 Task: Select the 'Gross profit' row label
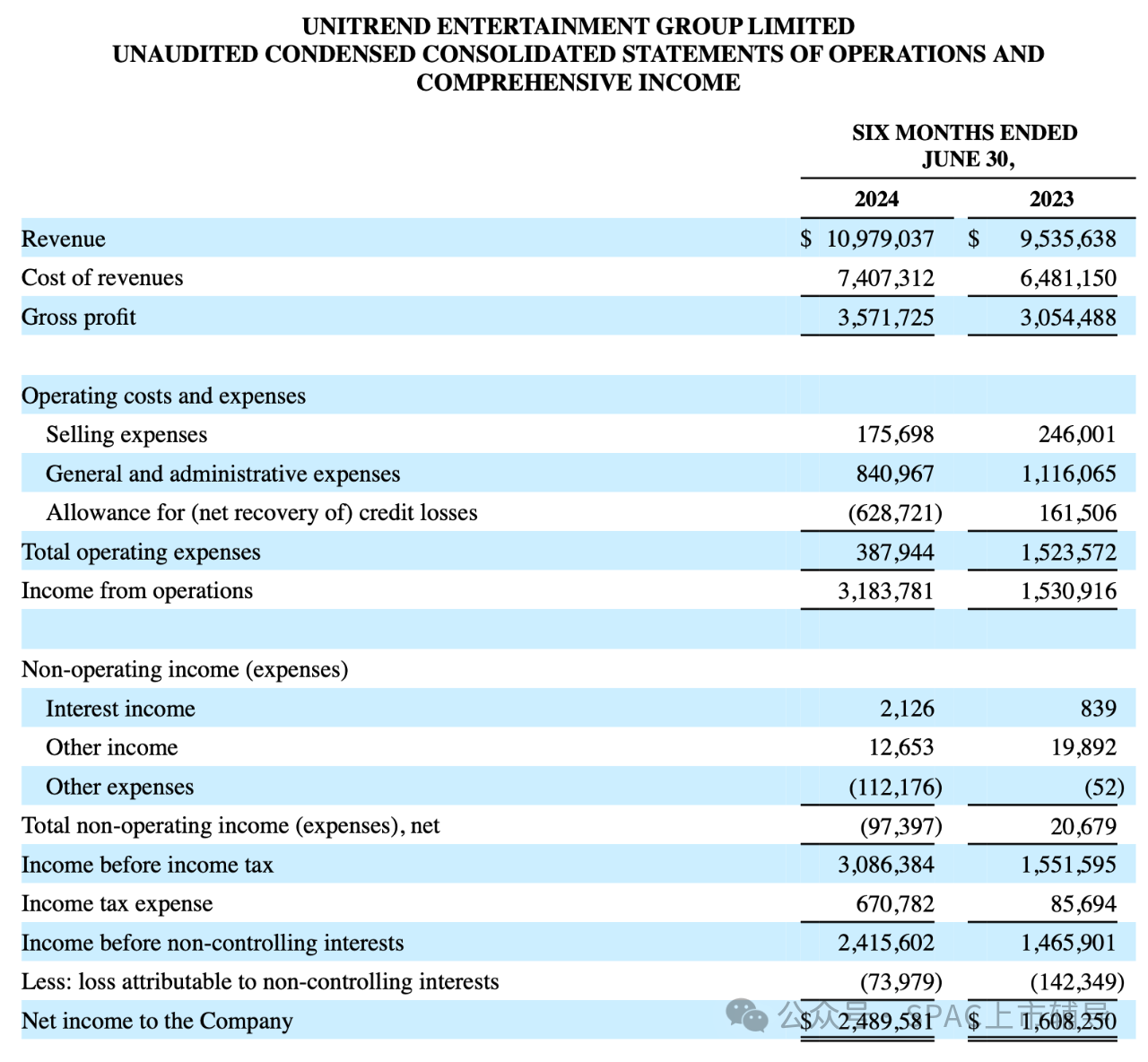click(x=79, y=318)
